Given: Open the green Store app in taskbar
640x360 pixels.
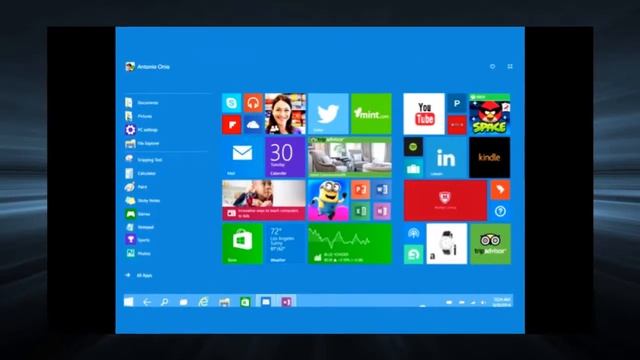Looking at the screenshot, I should (x=245, y=302).
